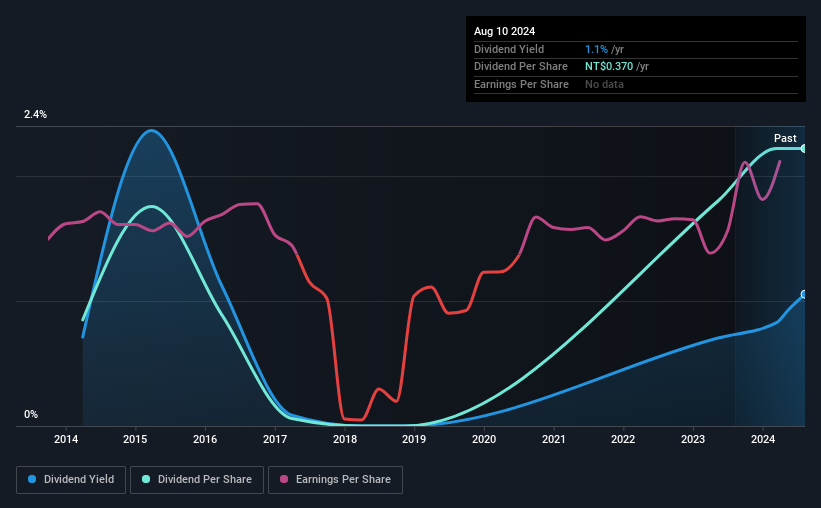The width and height of the screenshot is (821, 508).
Task: Click the 2021 year tick label
Action: pyautogui.click(x=553, y=439)
